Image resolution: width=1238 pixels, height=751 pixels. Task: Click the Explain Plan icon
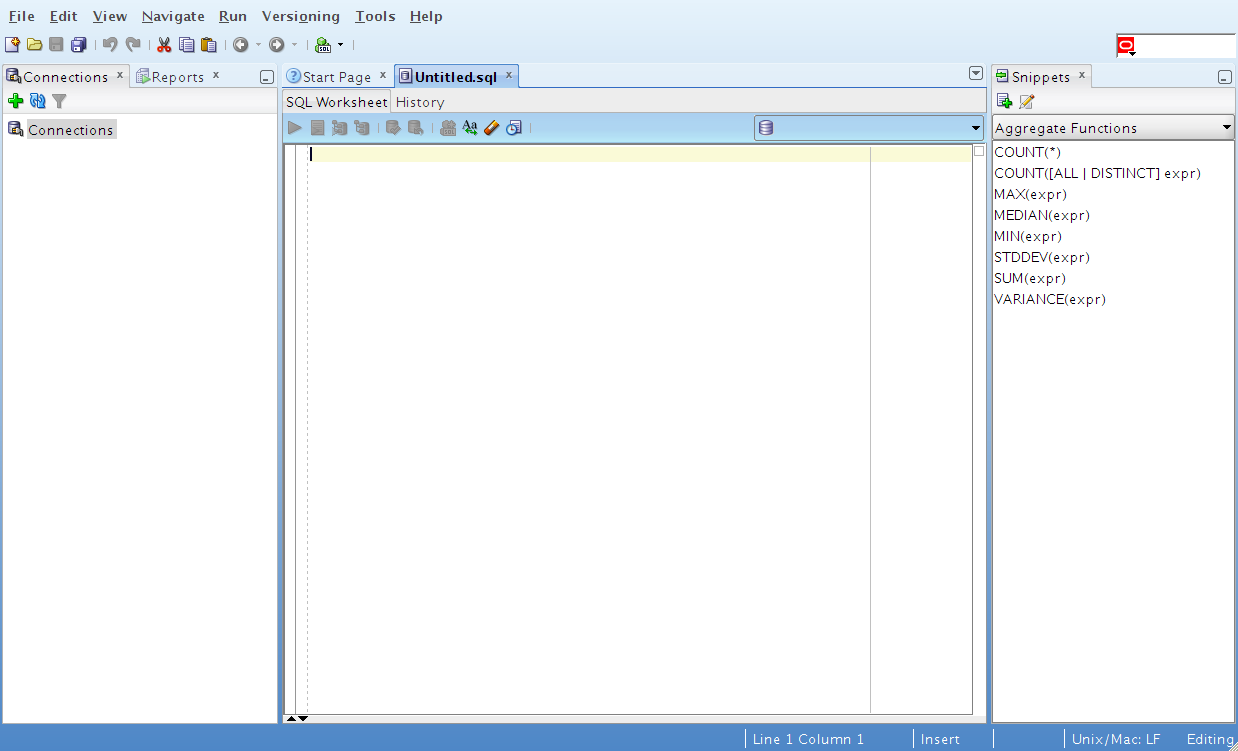[339, 127]
